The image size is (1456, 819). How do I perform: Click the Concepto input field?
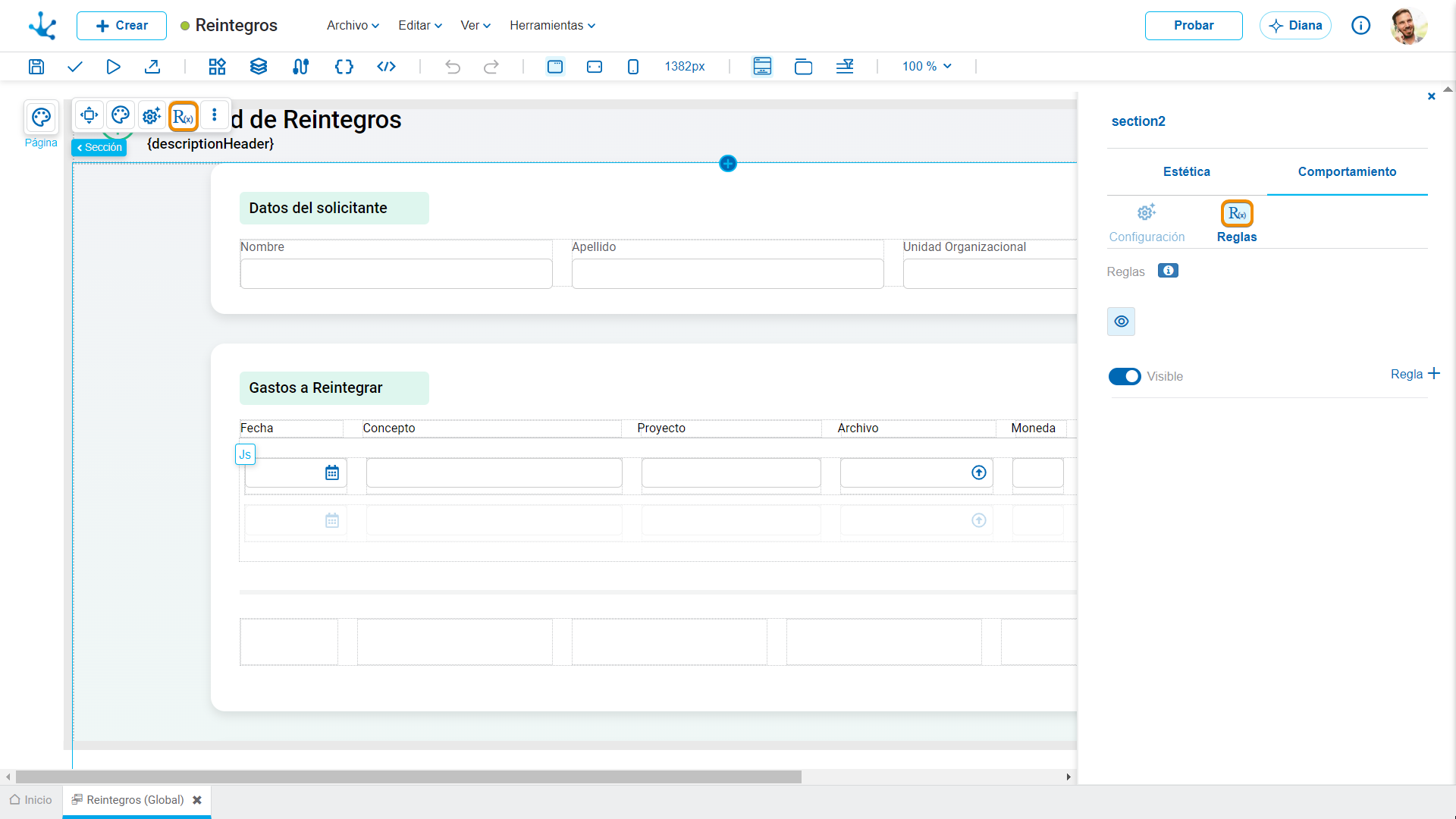point(494,473)
